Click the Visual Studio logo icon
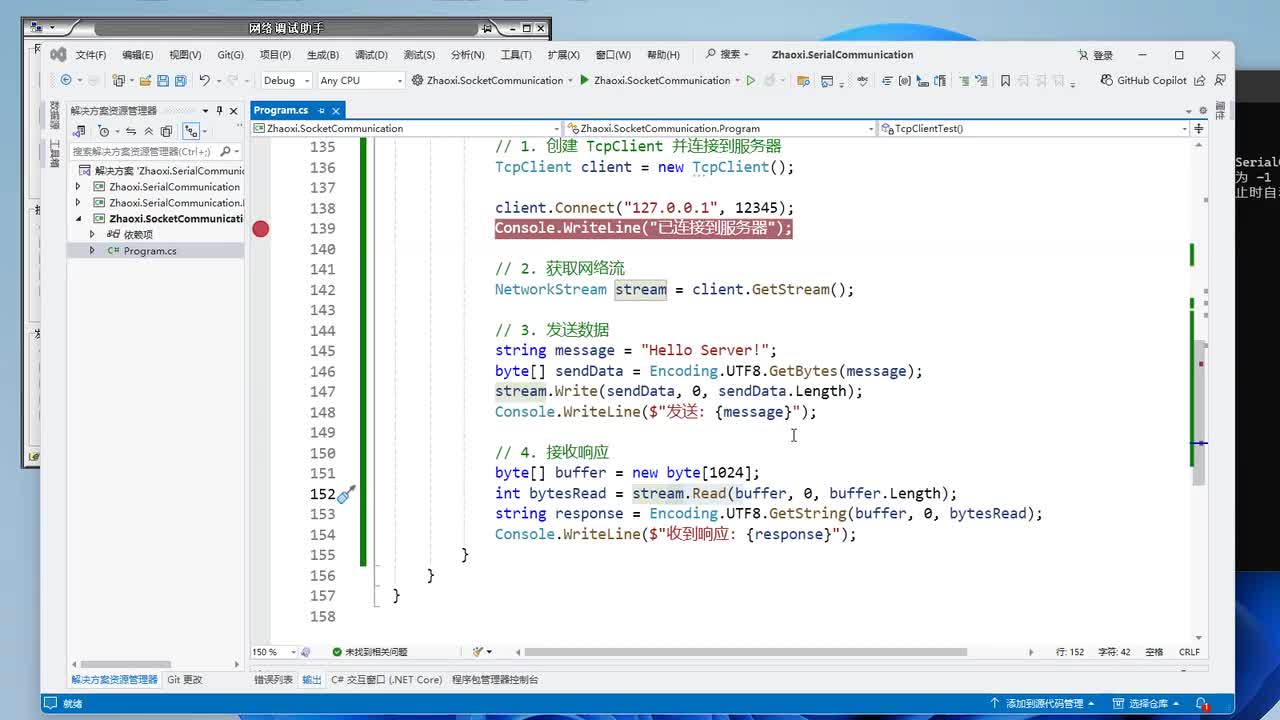The width and height of the screenshot is (1280, 720). 58,55
